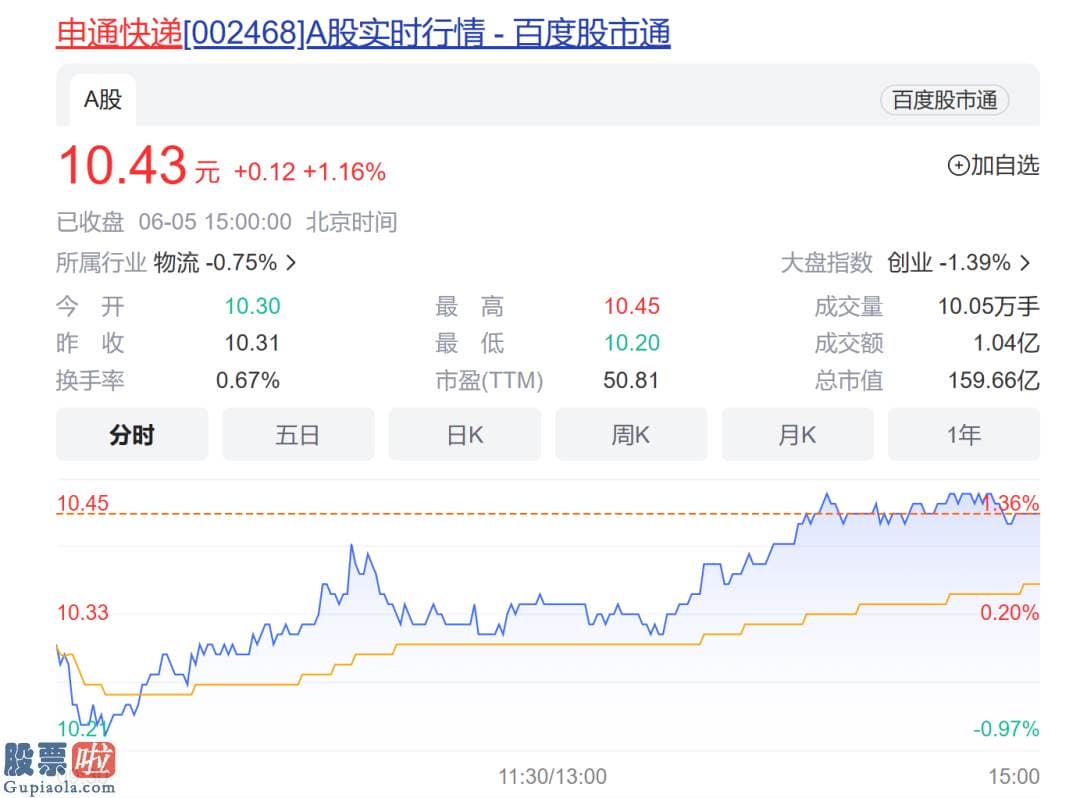
Task: Click the 所属行业 label
Action: coord(101,262)
